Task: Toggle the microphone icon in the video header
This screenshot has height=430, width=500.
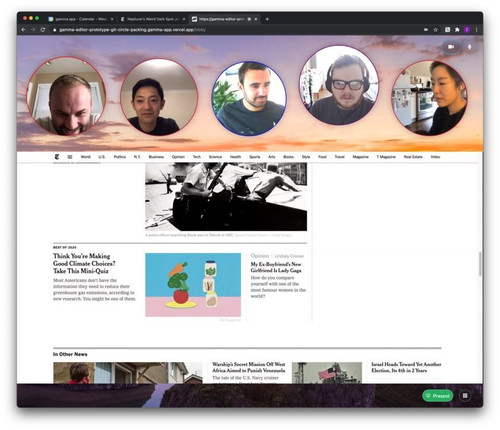Action: pyautogui.click(x=469, y=47)
